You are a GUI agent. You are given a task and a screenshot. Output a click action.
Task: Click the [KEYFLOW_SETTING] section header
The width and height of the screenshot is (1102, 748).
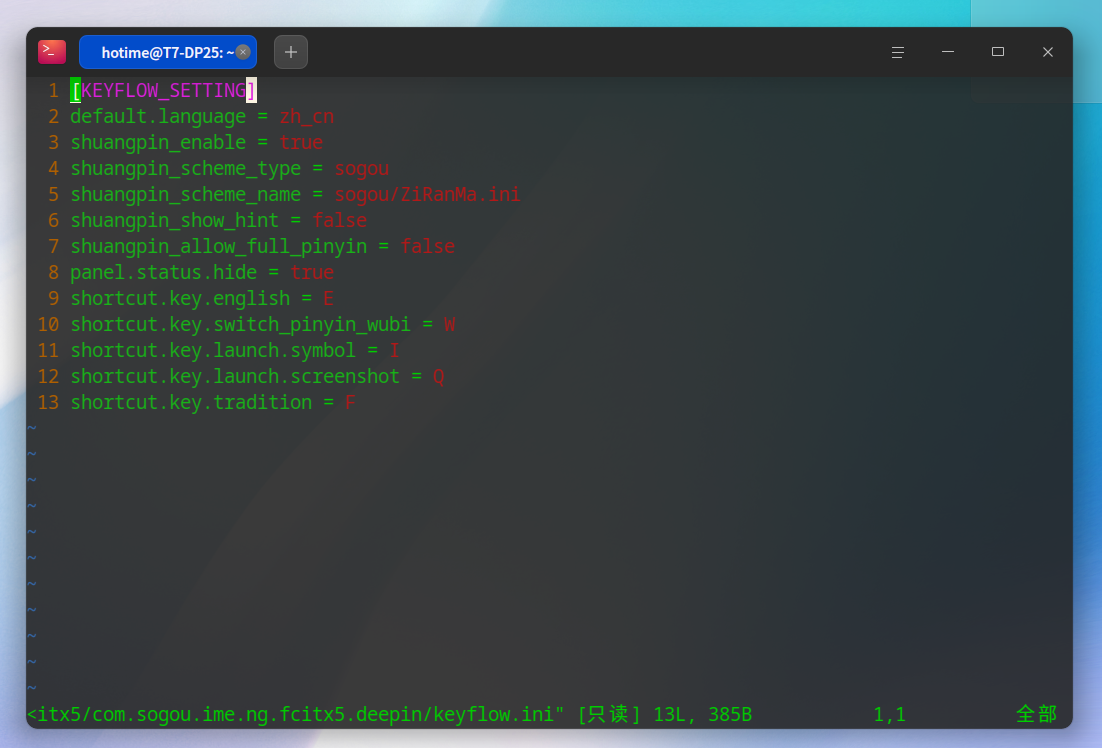pos(164,91)
